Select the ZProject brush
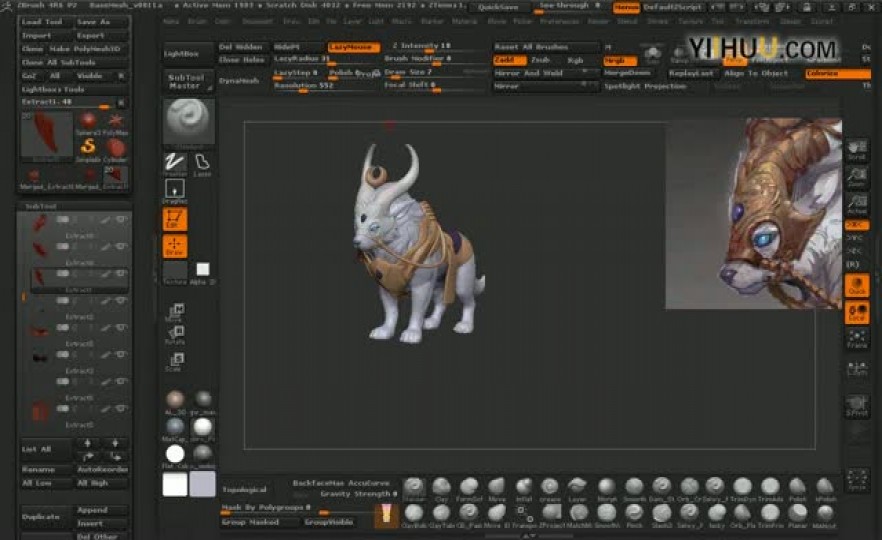The image size is (882, 540). [x=551, y=516]
